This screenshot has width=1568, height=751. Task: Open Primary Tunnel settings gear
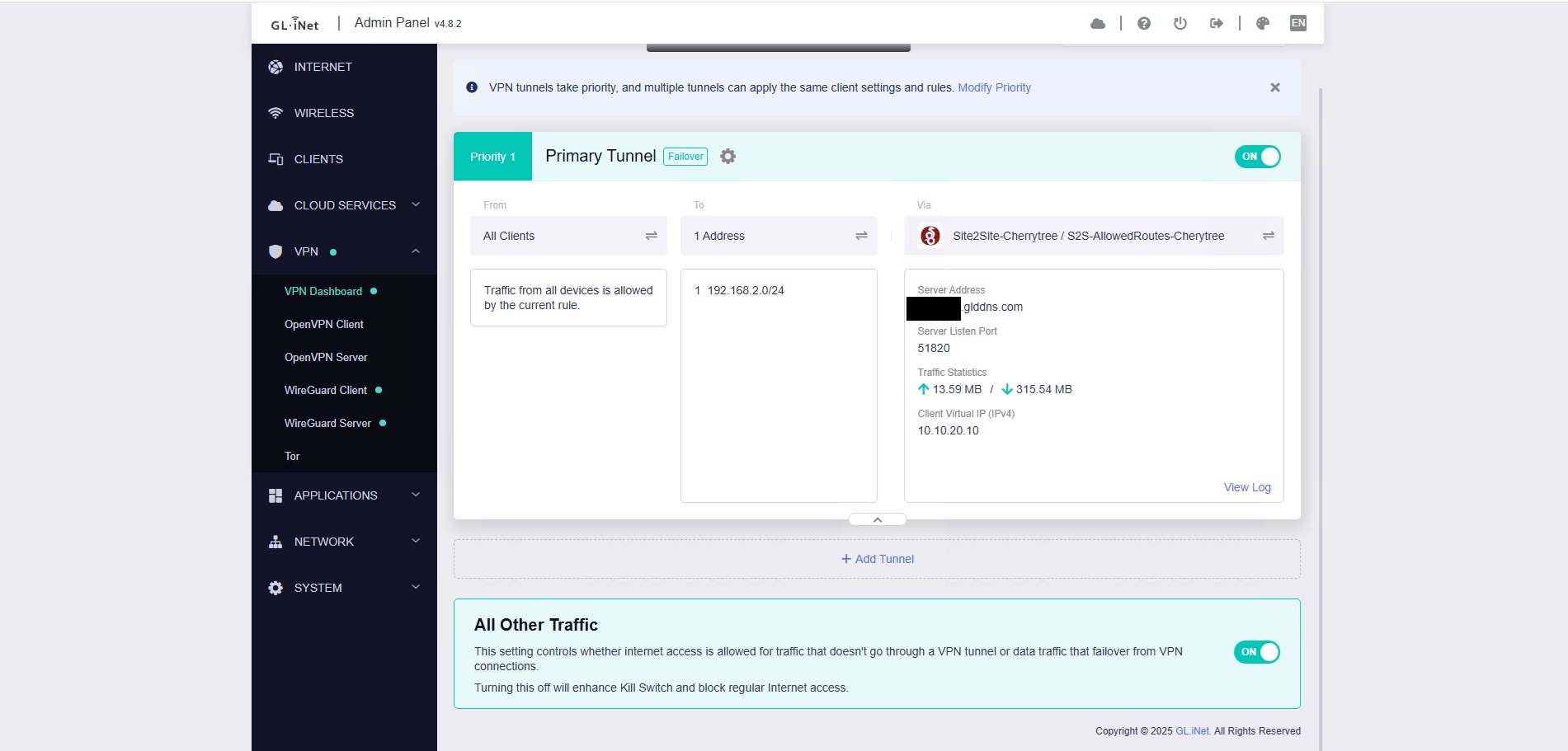727,157
